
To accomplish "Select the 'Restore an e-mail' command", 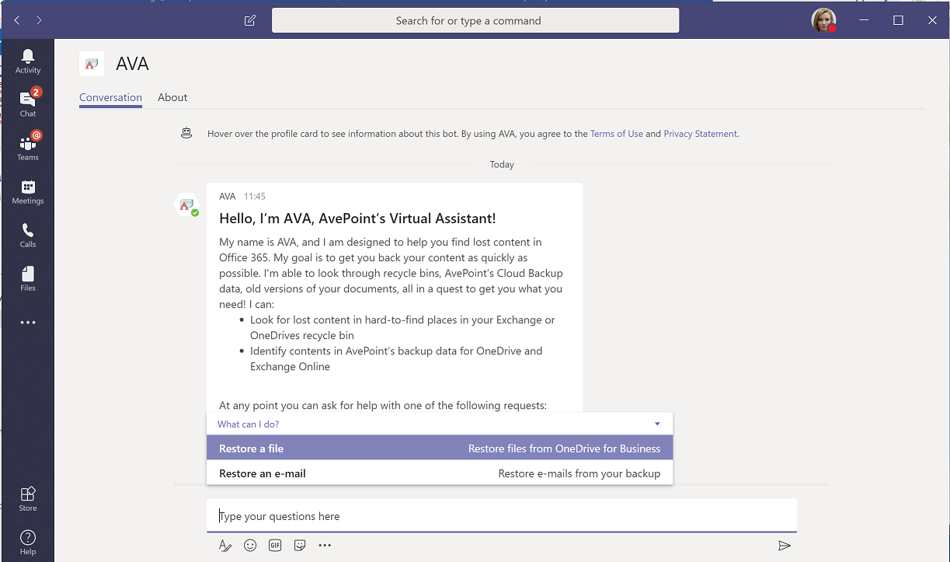I will (439, 473).
